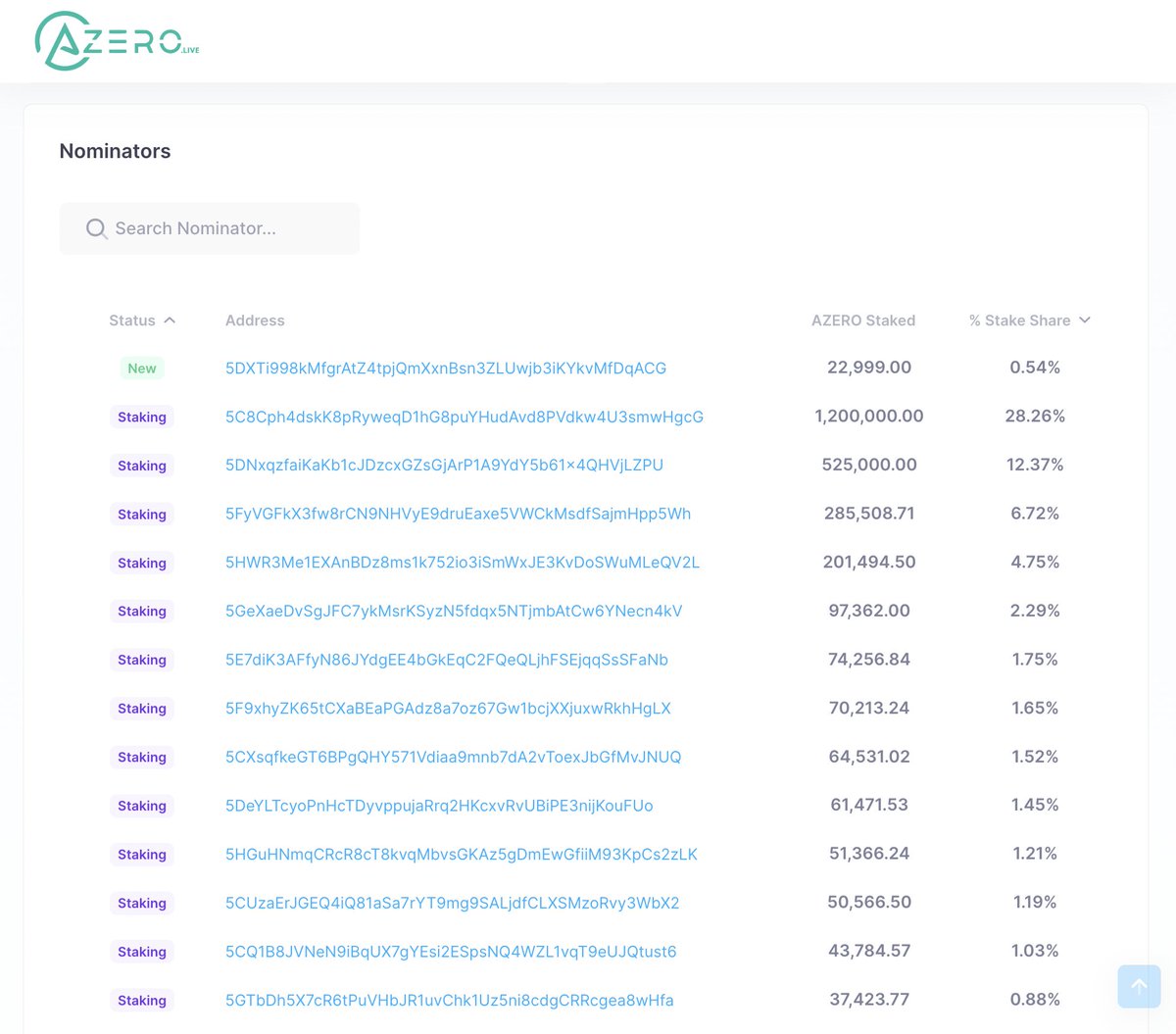Open nominator address starting 5CQ1B8JVNeN9iBq
Screen dimensions: 1176x1034
[451, 952]
